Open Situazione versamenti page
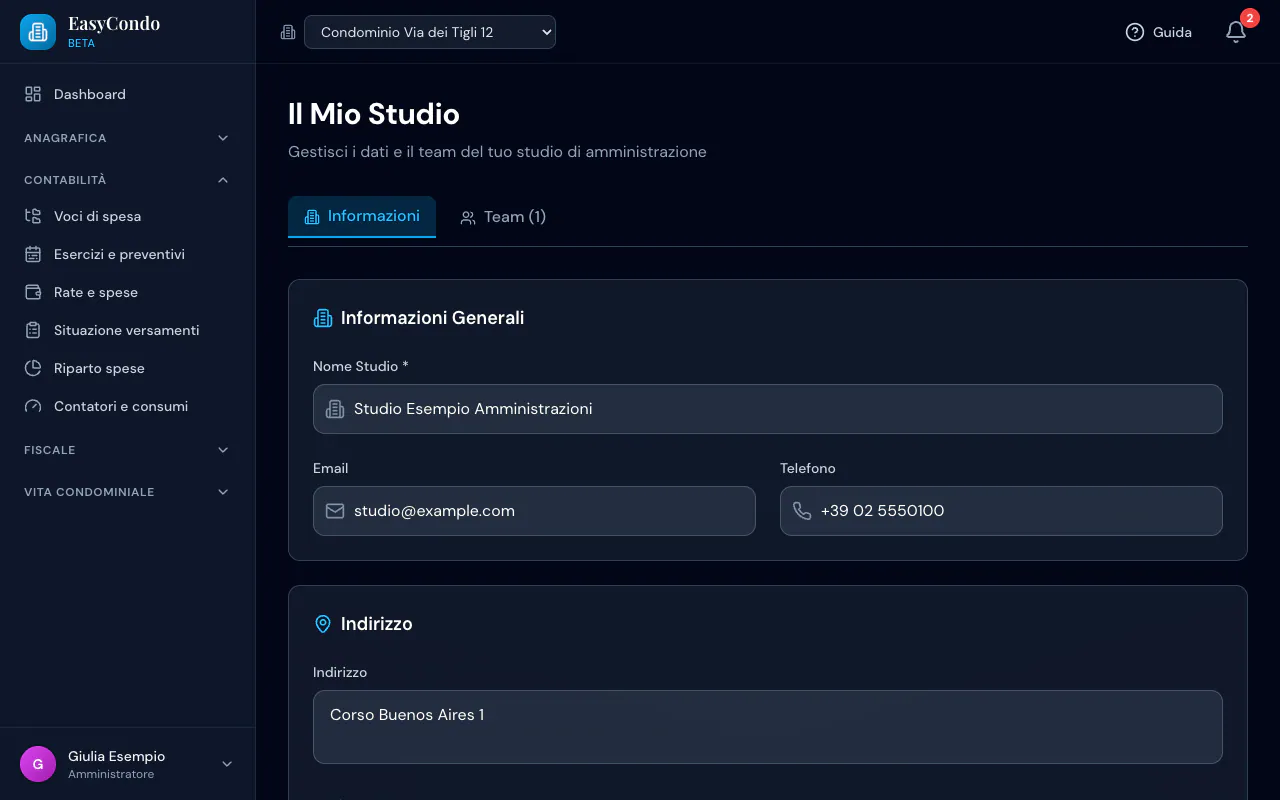 click(127, 330)
